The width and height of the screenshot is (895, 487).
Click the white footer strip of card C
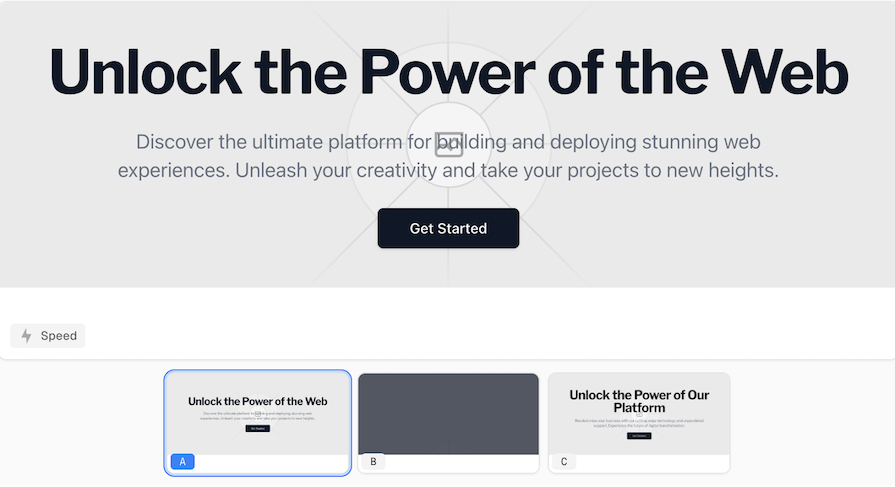(x=650, y=462)
